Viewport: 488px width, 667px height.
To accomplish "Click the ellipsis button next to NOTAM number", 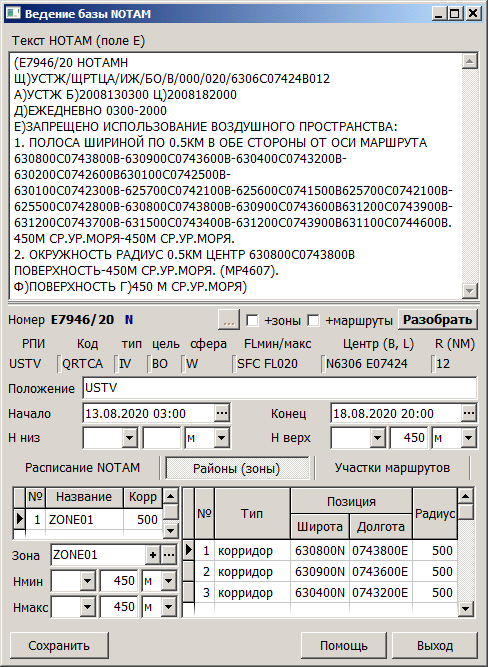I will (x=229, y=320).
